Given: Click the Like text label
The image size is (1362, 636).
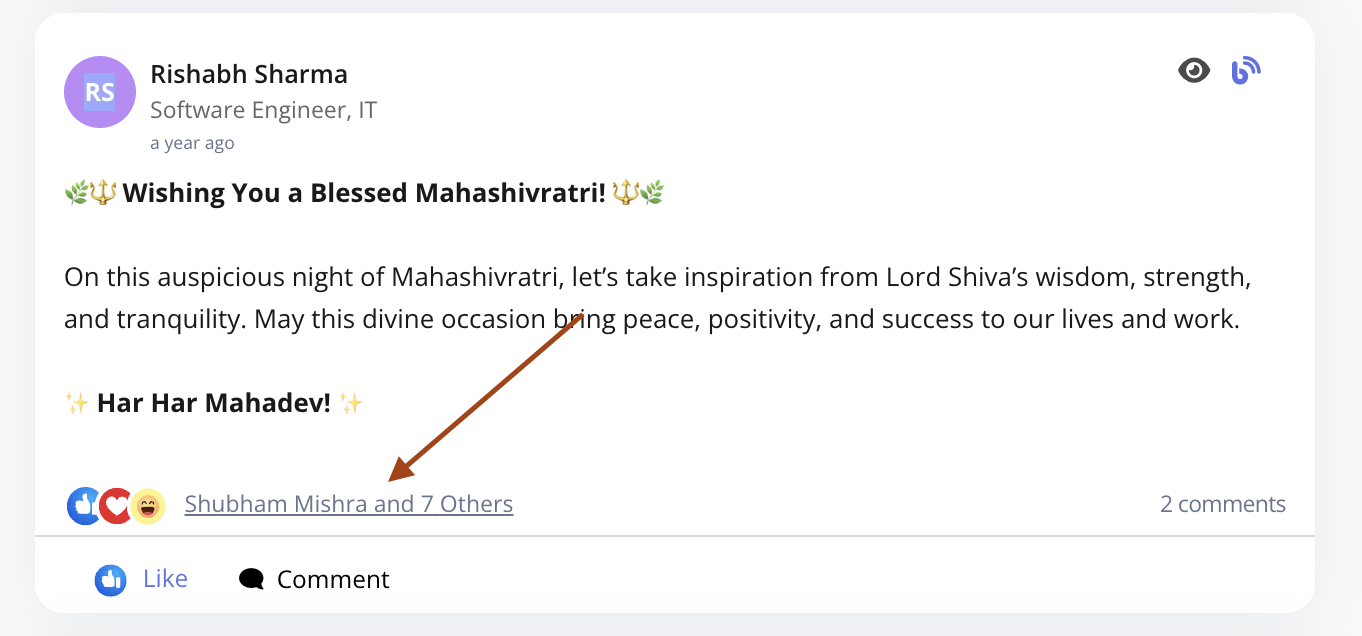Looking at the screenshot, I should [x=165, y=579].
